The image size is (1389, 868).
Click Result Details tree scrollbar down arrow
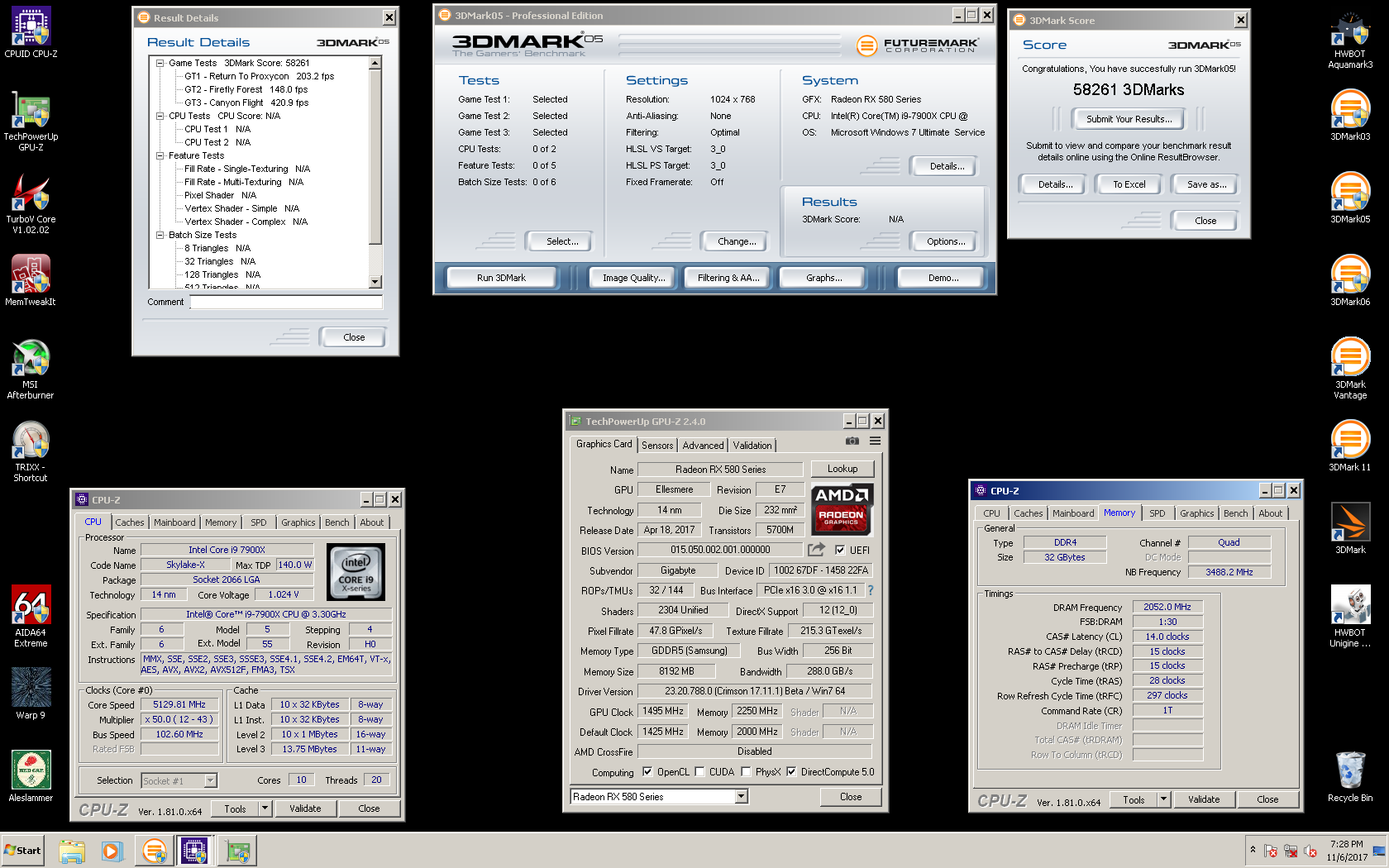click(375, 282)
